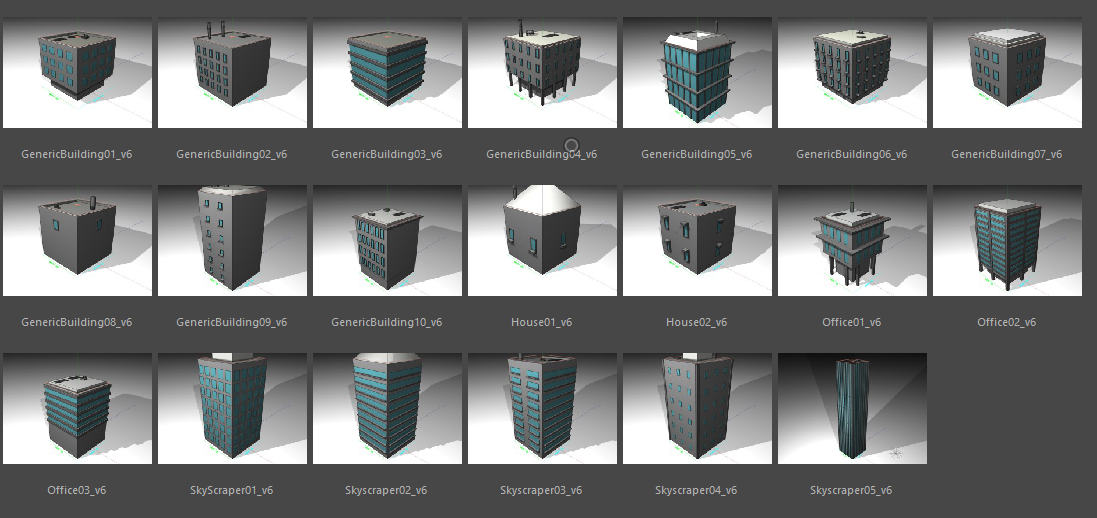Click the GenericBuilding10_v6 label text
The image size is (1097, 518).
(x=387, y=322)
